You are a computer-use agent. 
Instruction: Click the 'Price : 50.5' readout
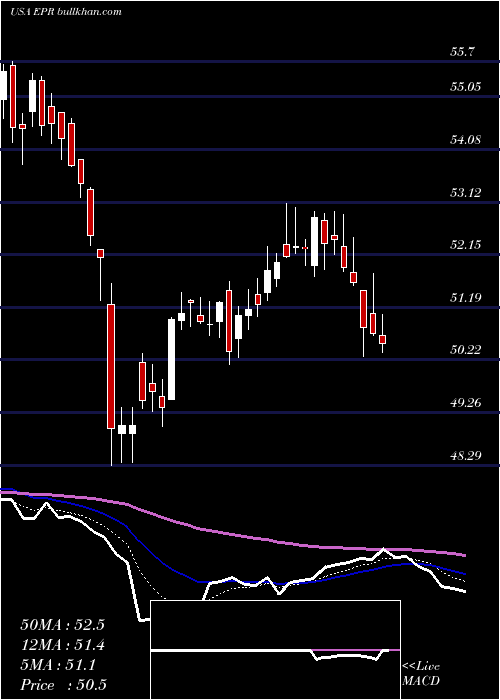[63, 685]
